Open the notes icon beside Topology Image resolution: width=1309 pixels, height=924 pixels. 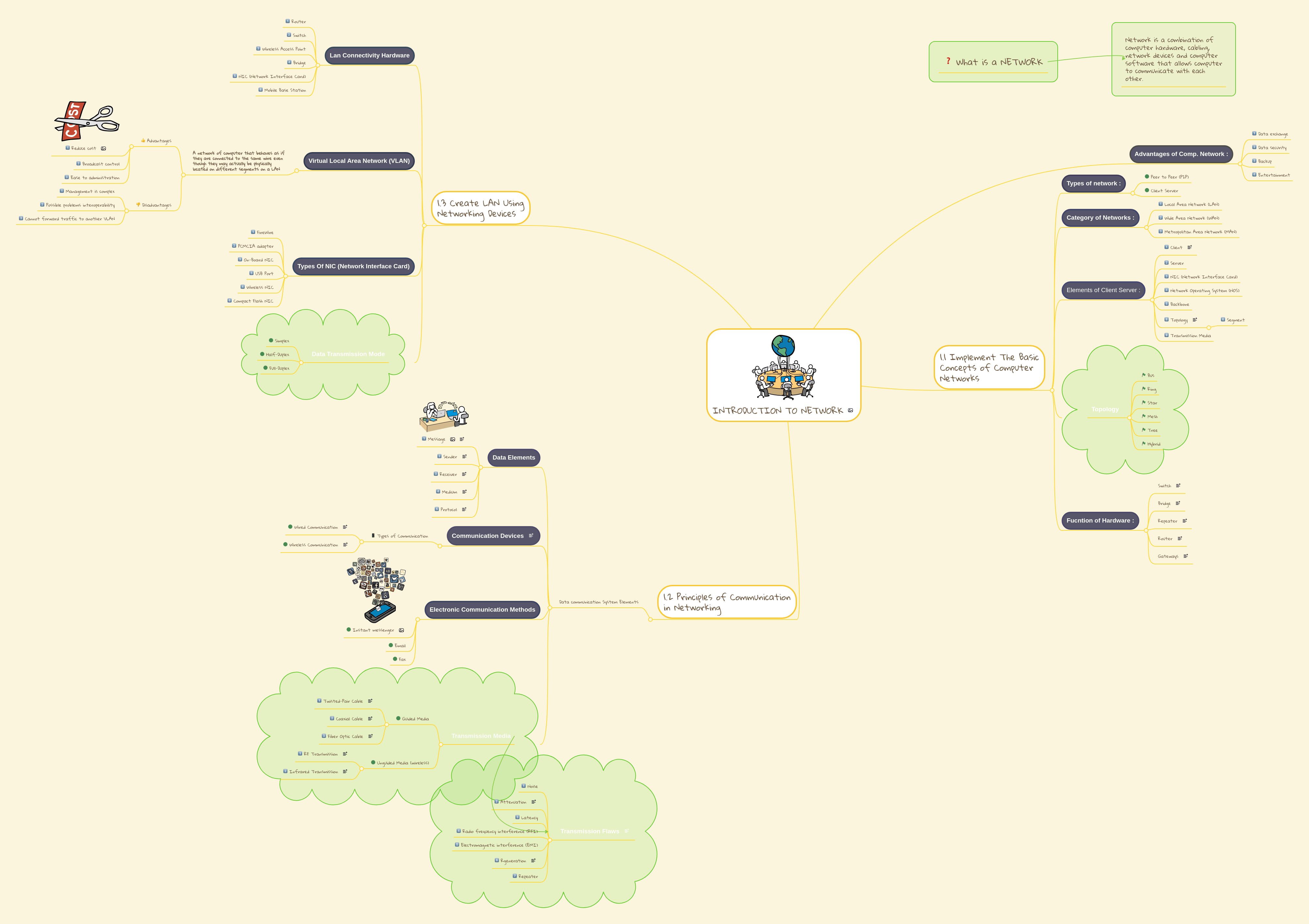[x=1195, y=320]
